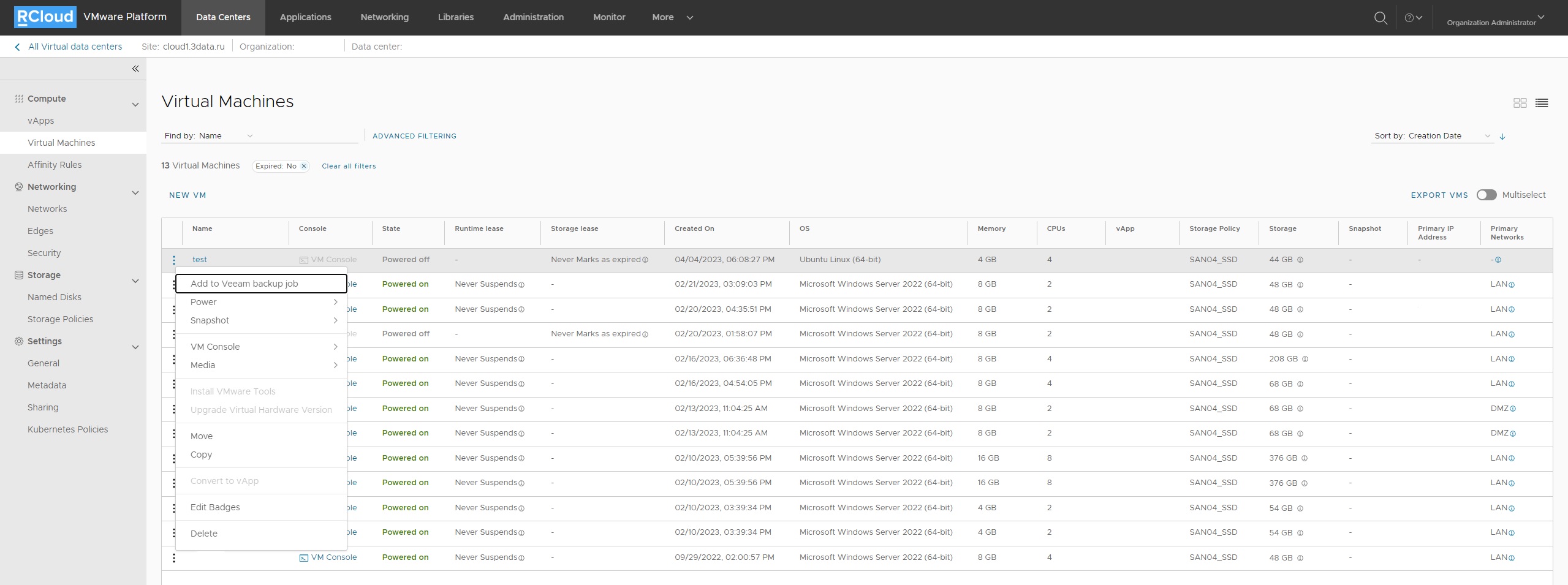The image size is (1568, 585).
Task: Click the RCloud logo
Action: [x=45, y=17]
